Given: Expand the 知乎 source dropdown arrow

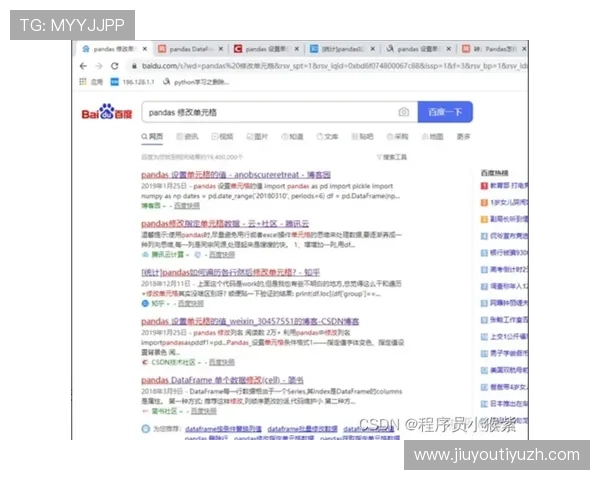Looking at the screenshot, I should click(168, 304).
